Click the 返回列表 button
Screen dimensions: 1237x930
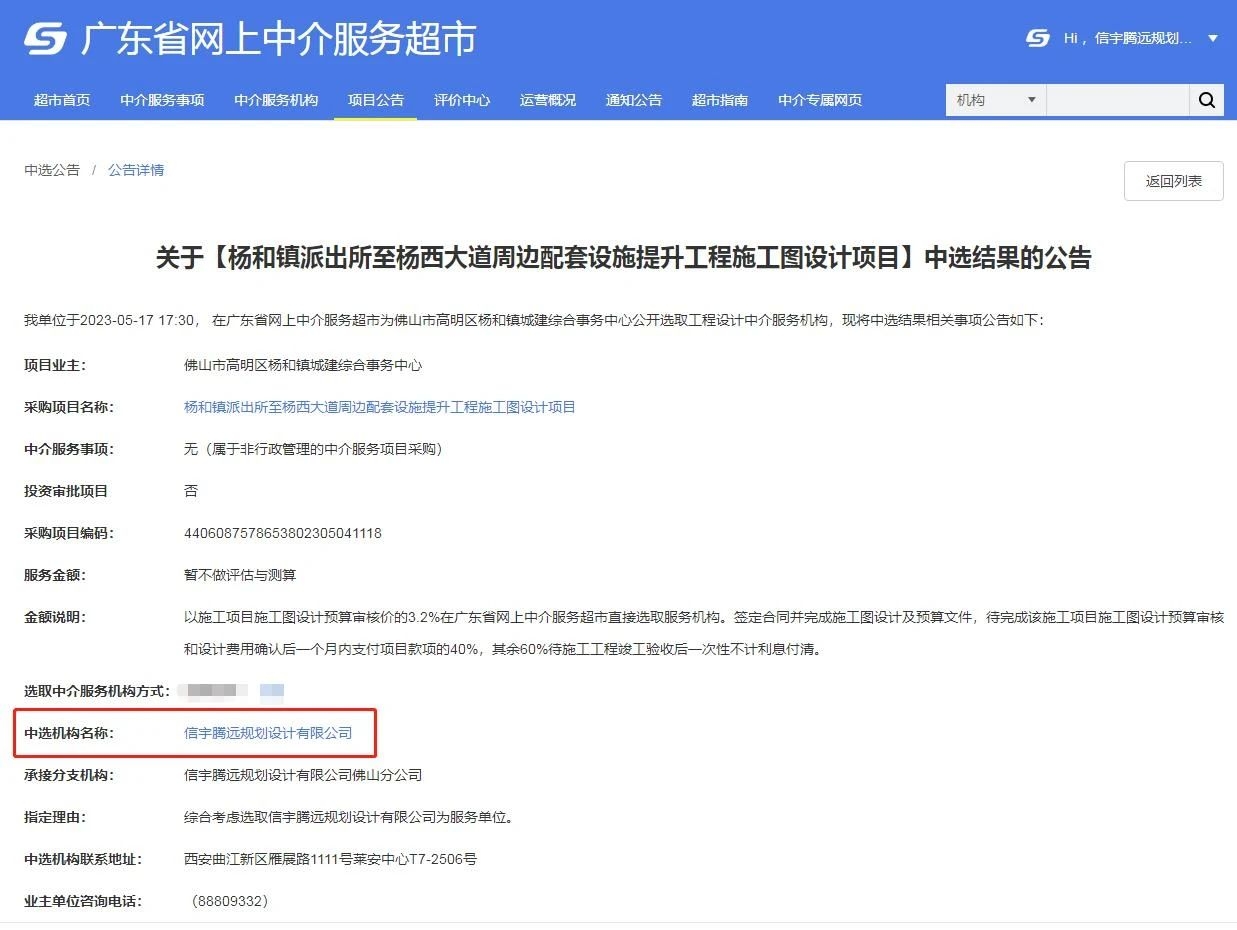1173,181
